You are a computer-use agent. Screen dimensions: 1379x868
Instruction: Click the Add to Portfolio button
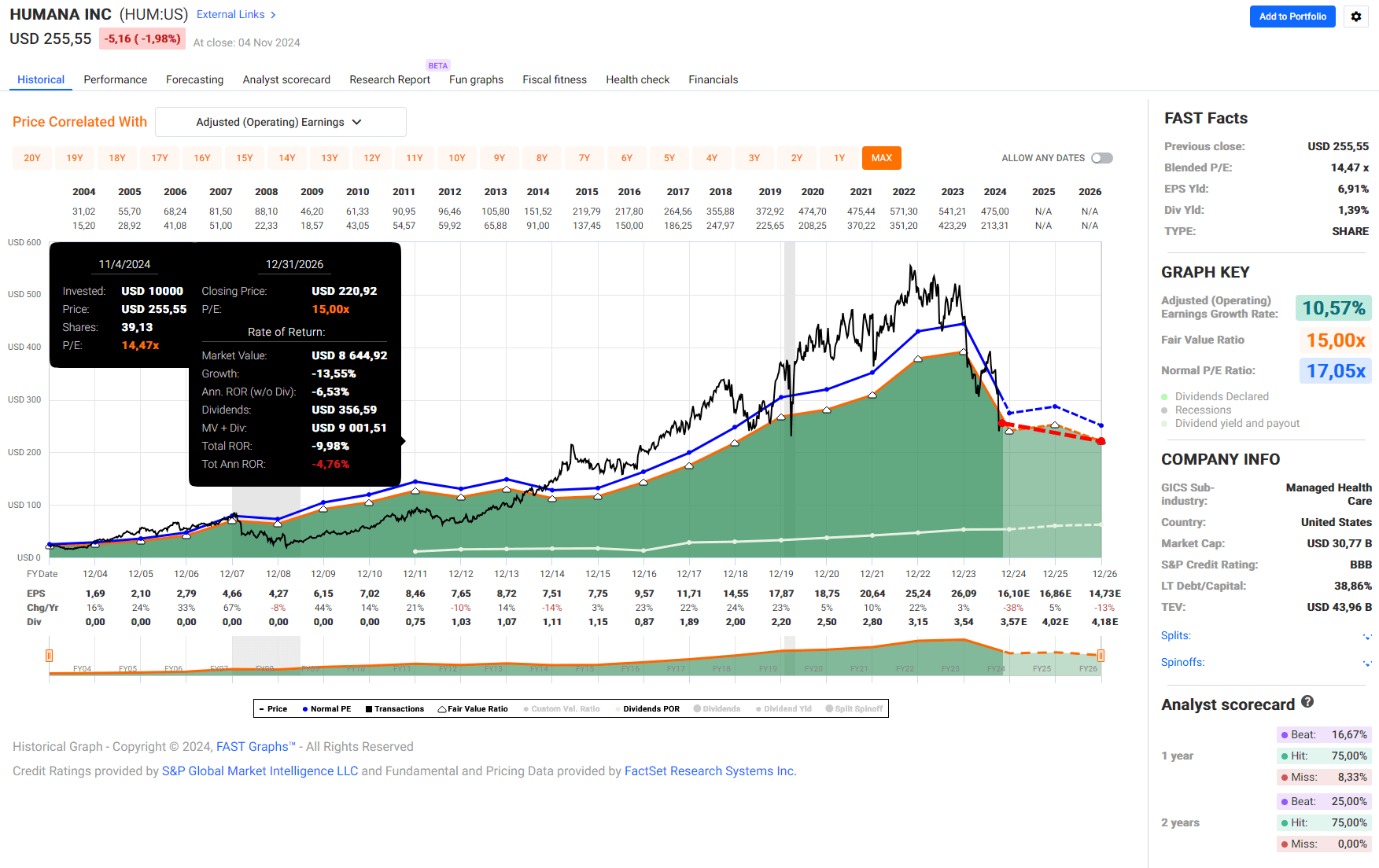click(x=1292, y=17)
